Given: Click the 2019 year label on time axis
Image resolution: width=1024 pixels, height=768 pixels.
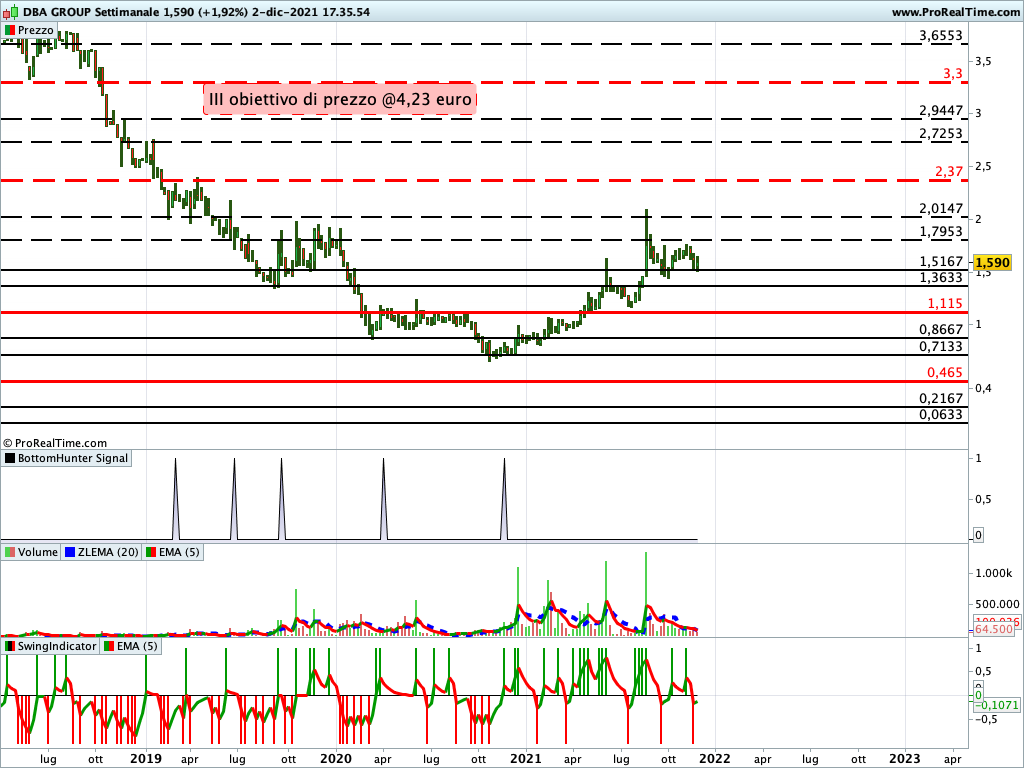Looking at the screenshot, I should pyautogui.click(x=146, y=759).
